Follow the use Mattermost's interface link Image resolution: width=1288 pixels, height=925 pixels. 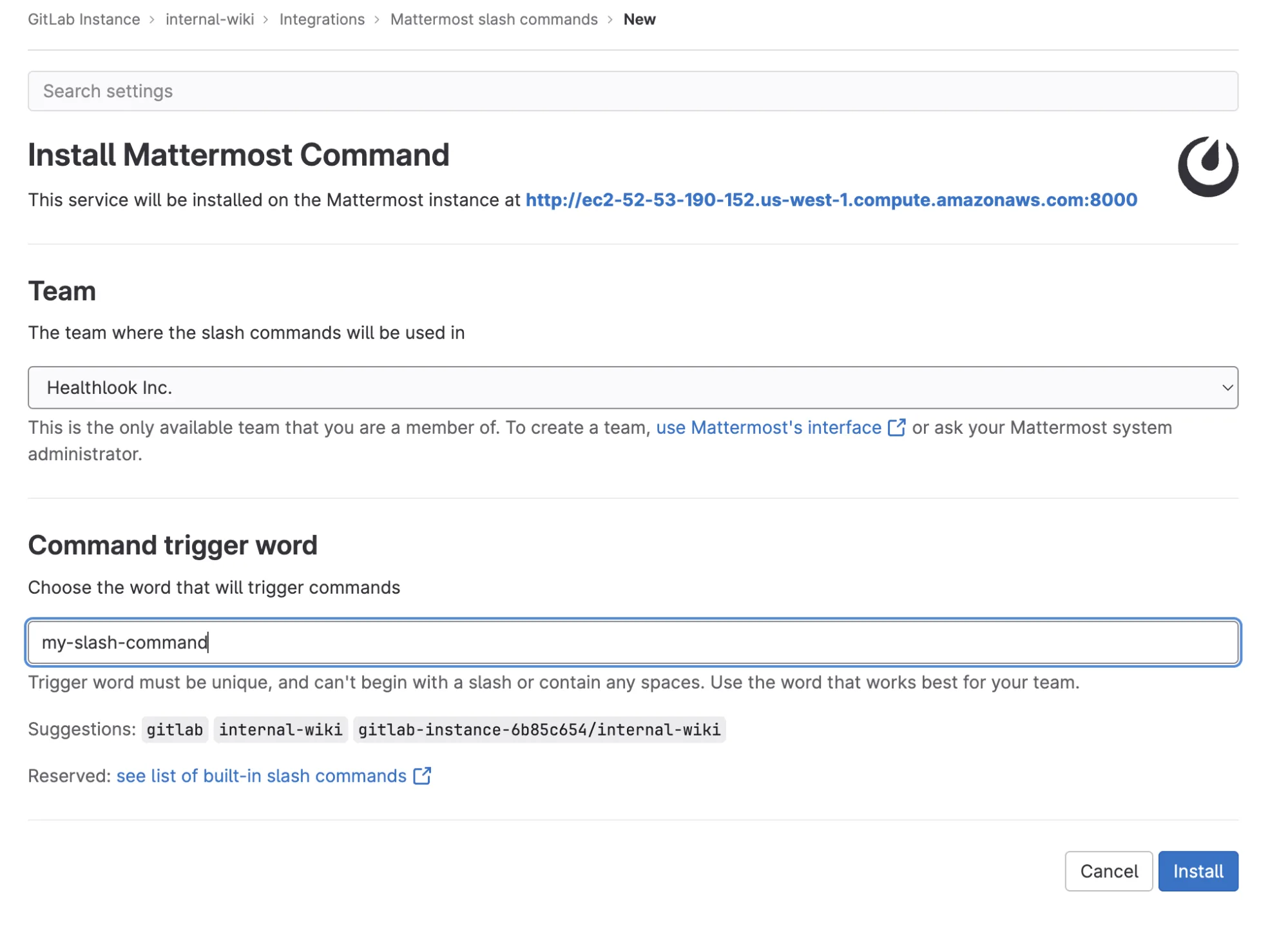pos(769,427)
